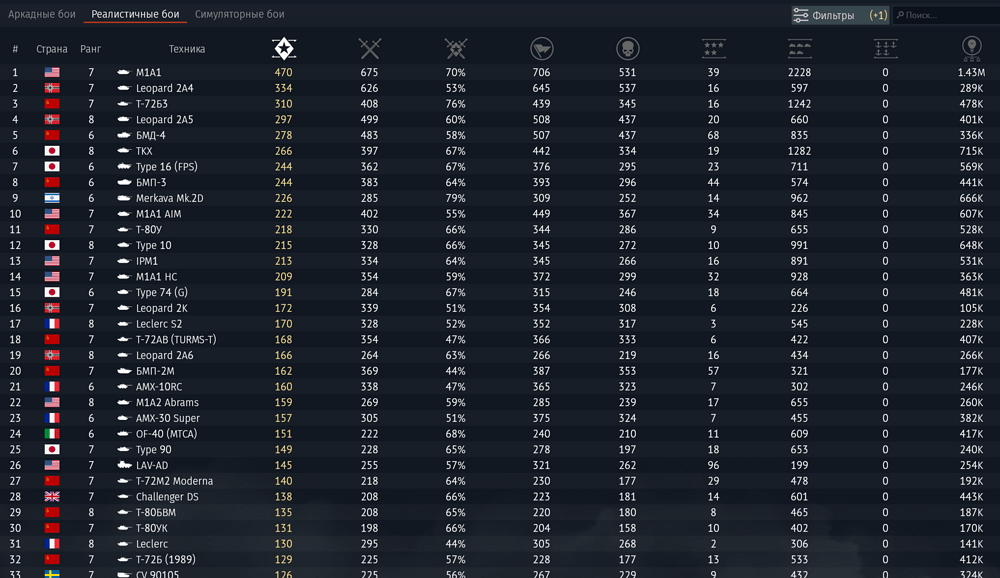Sort by ground kills tank silhouettes icon

[799, 48]
